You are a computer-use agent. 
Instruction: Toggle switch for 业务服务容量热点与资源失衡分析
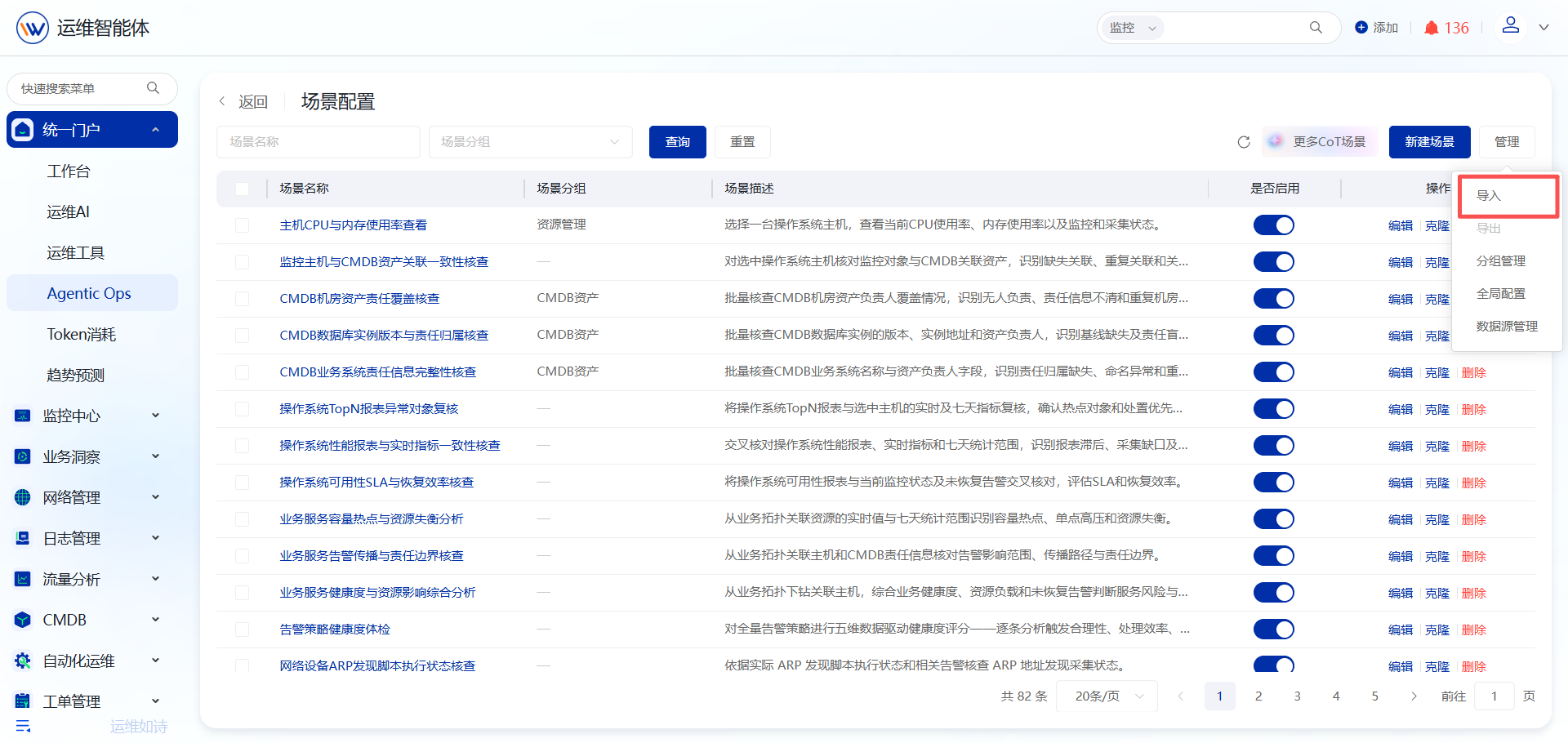click(1274, 518)
